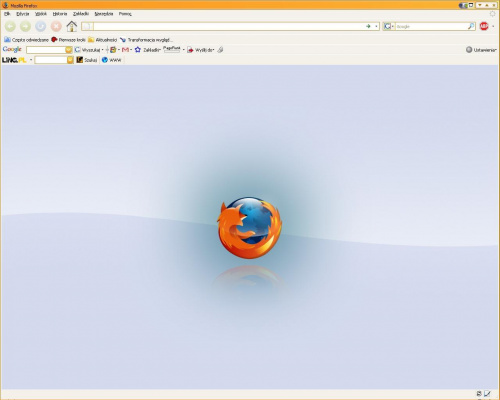
Task: Click the Forward navigation arrow
Action: (25, 26)
